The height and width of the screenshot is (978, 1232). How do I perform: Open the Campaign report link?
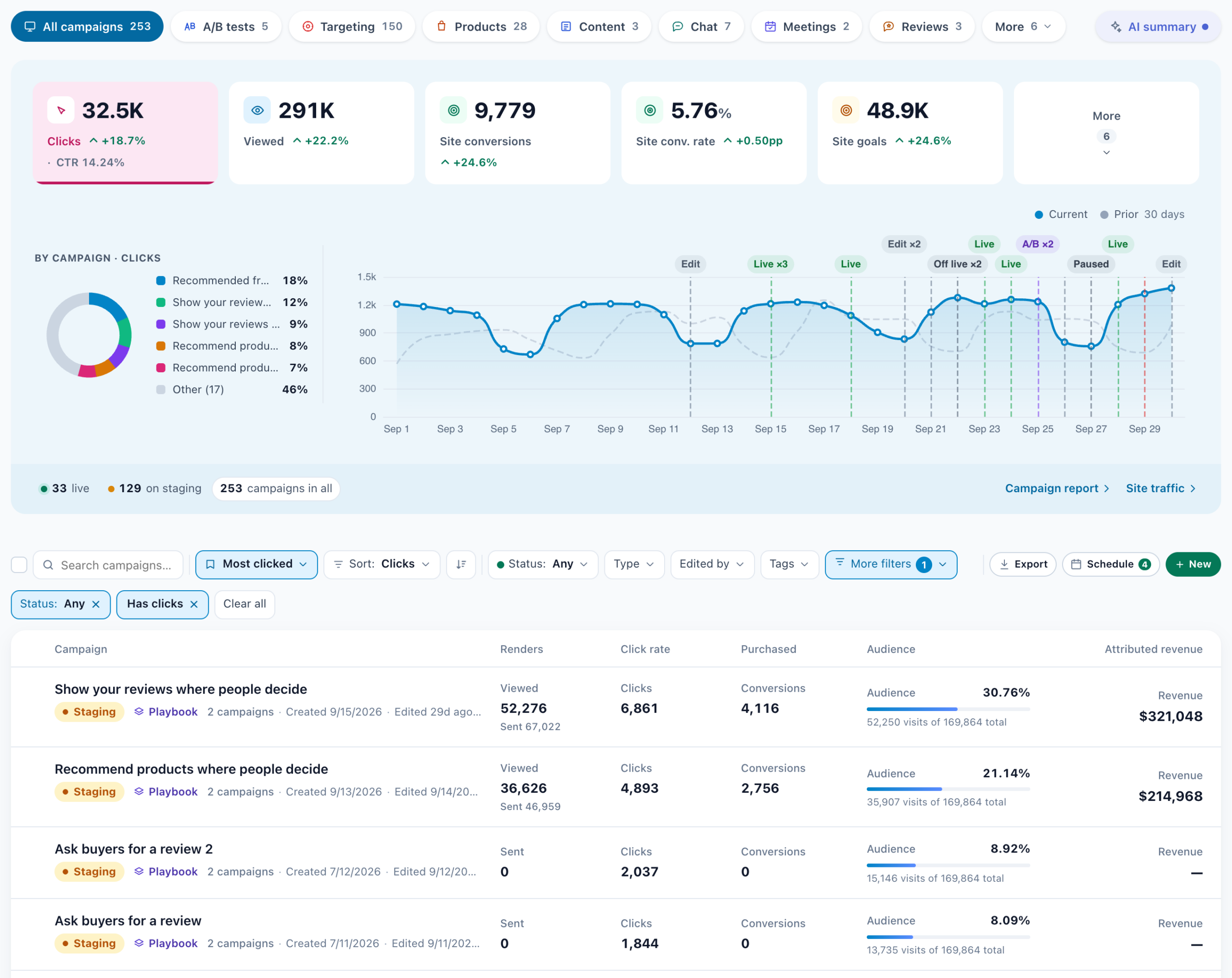[x=1057, y=488]
